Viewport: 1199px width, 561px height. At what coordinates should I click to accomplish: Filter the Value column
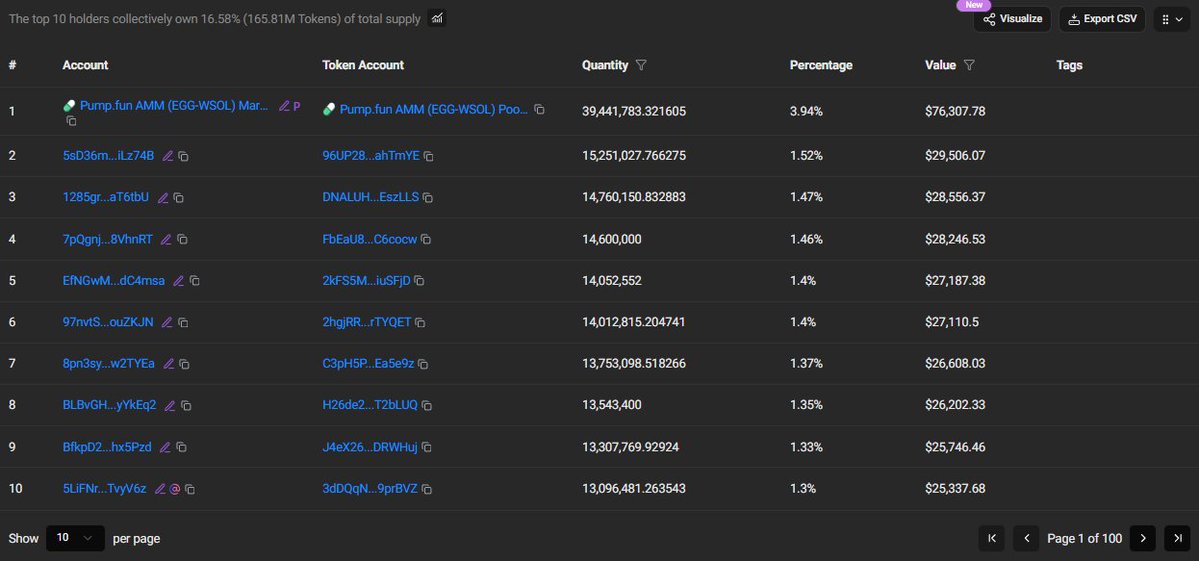pos(969,66)
